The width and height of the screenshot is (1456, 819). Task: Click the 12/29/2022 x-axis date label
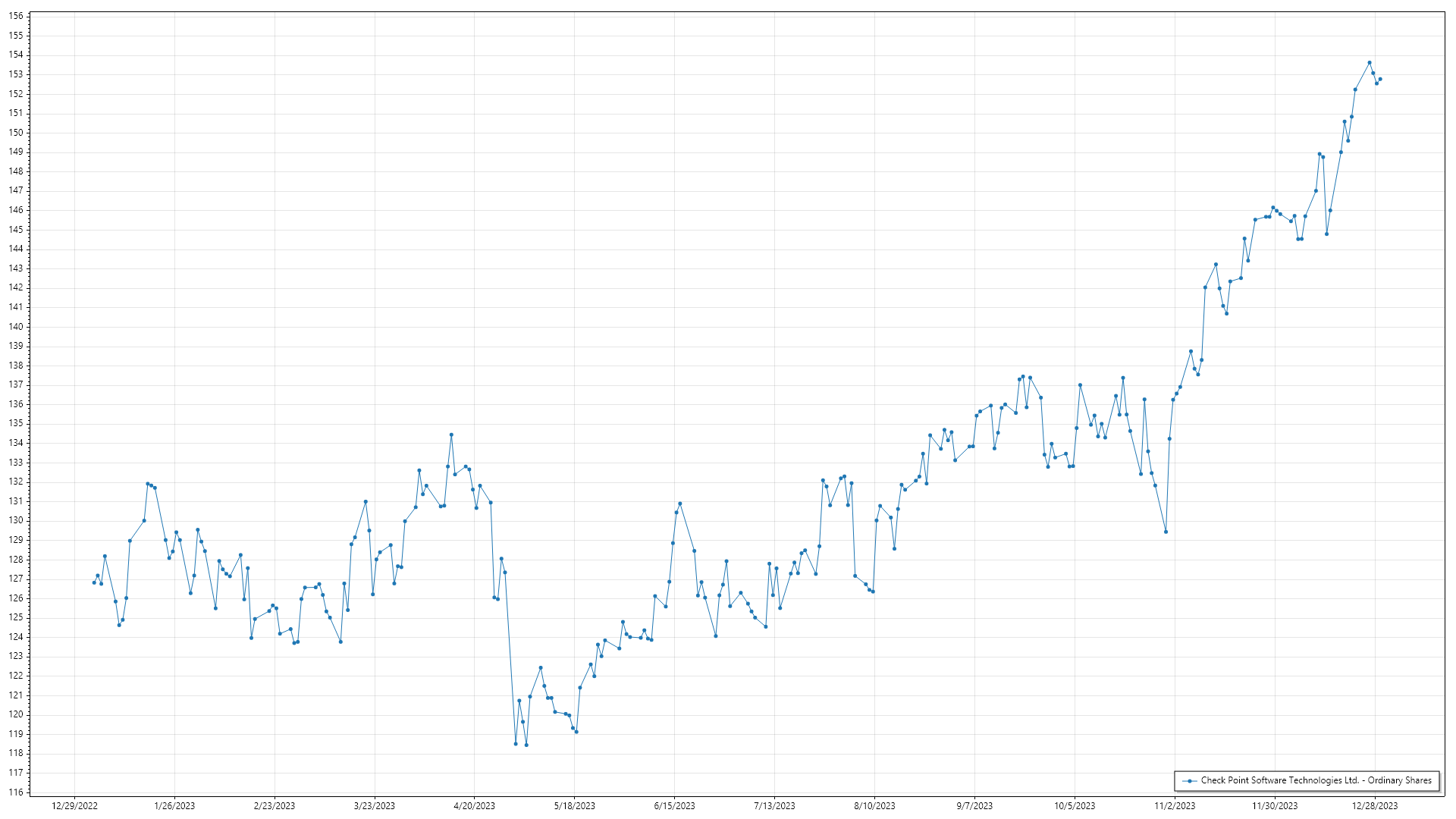74,805
